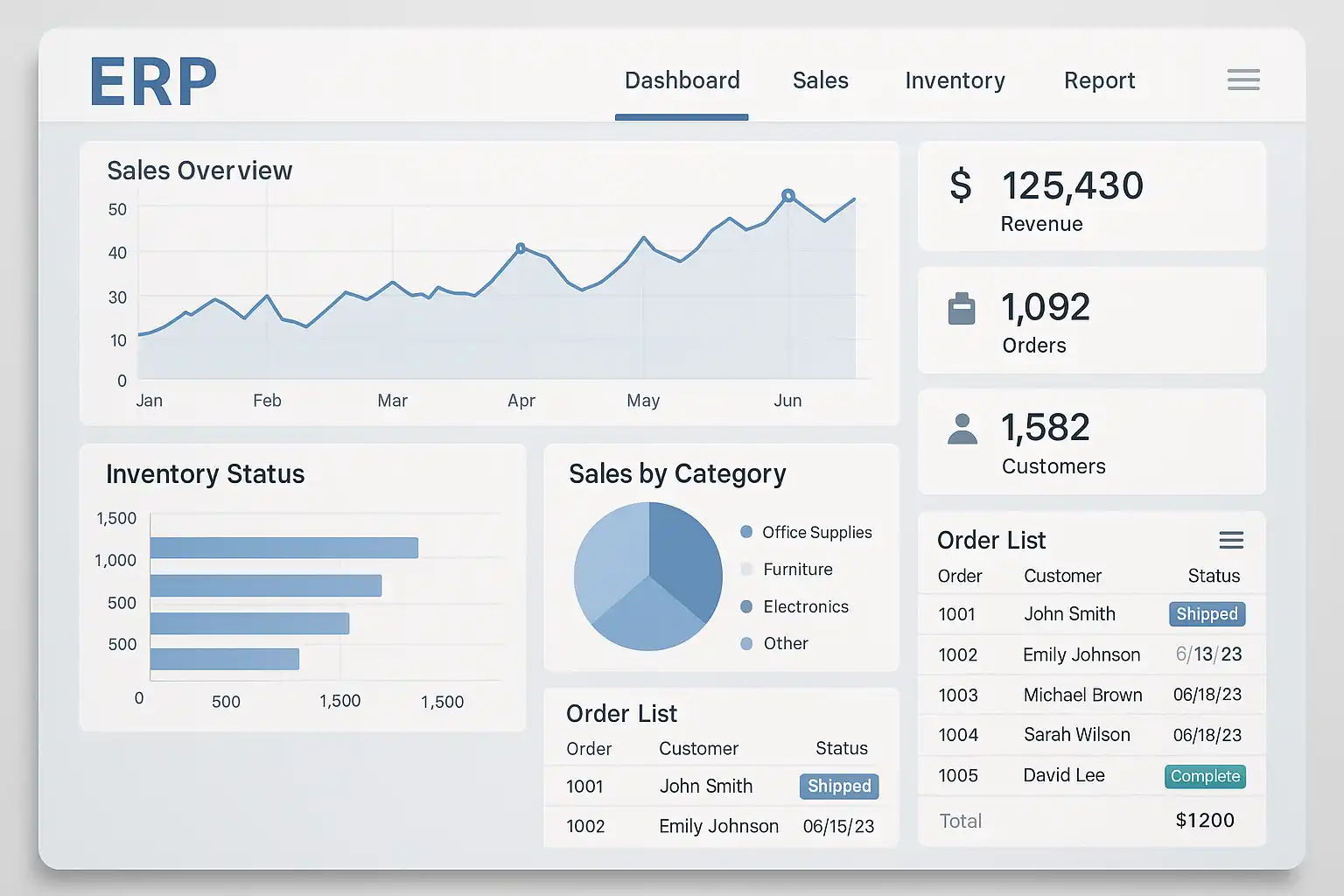Open the hamburger menu in header
Viewport: 1344px width, 896px height.
(x=1242, y=80)
